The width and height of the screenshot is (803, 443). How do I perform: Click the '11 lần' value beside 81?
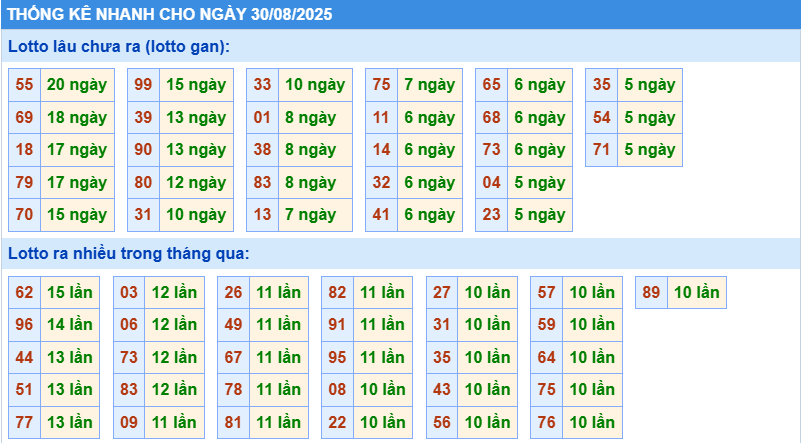279,423
